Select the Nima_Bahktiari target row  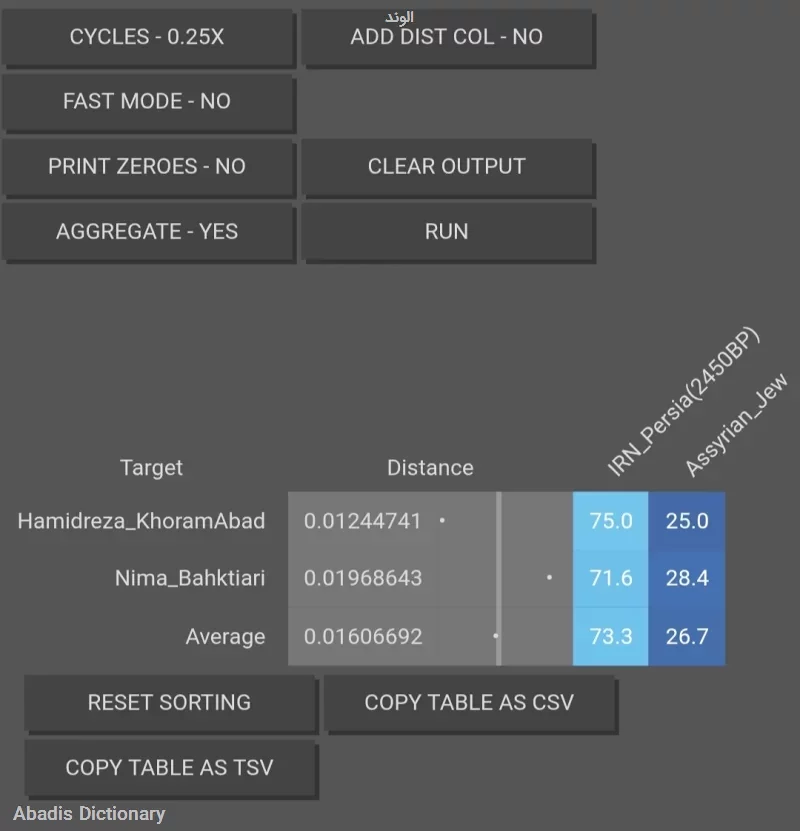point(190,578)
